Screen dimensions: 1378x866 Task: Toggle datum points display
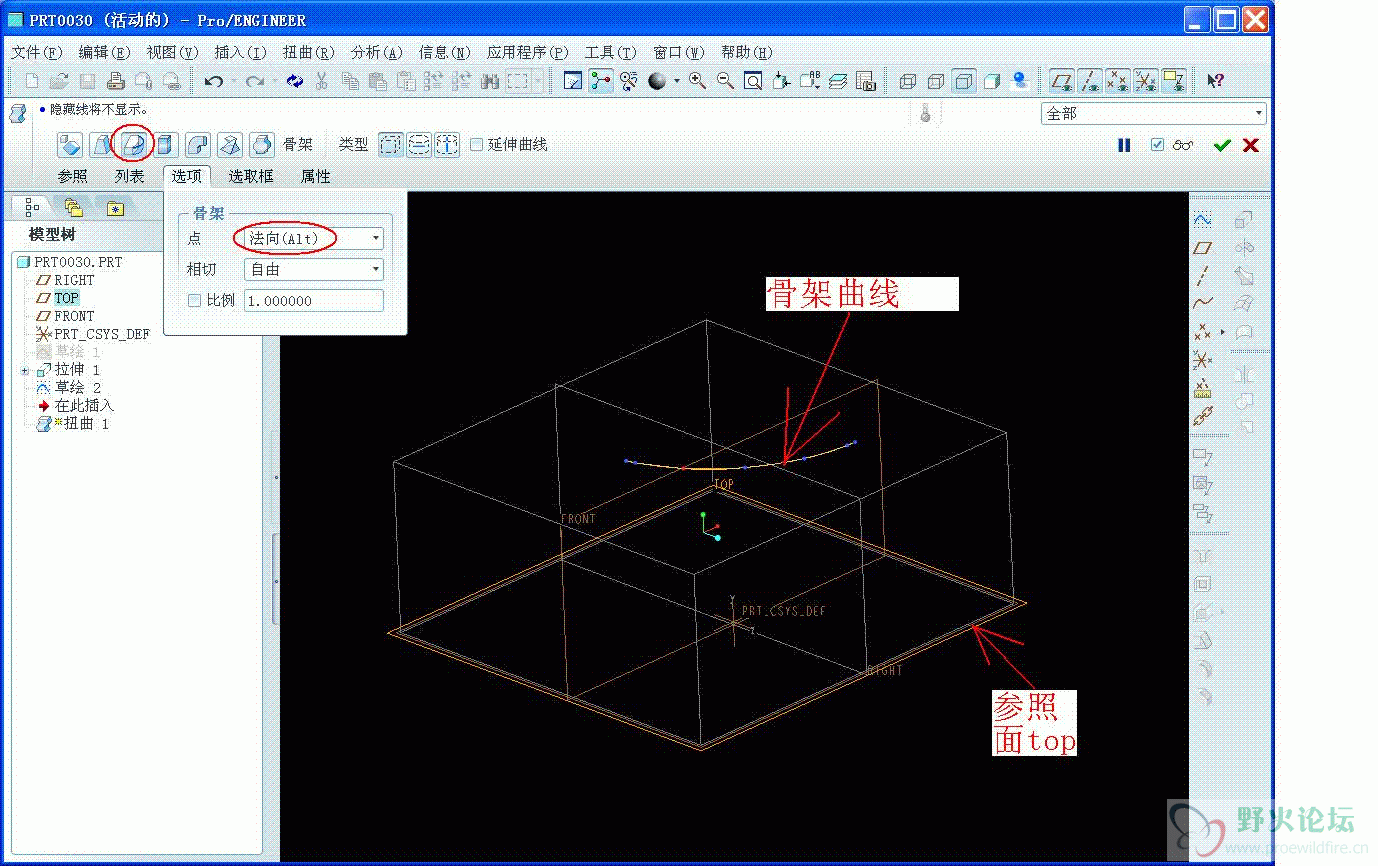(x=1118, y=81)
